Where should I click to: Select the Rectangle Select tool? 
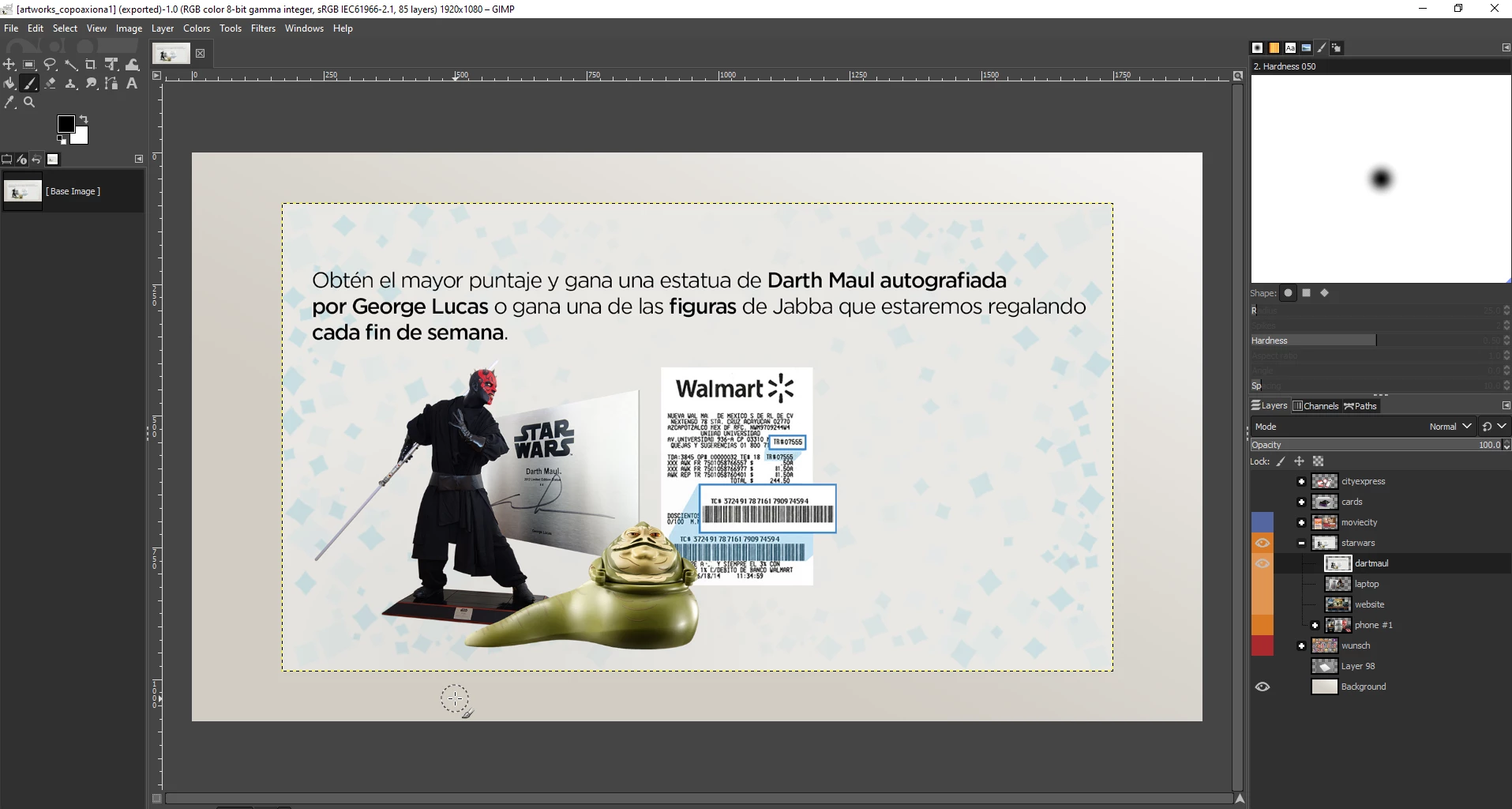click(29, 65)
